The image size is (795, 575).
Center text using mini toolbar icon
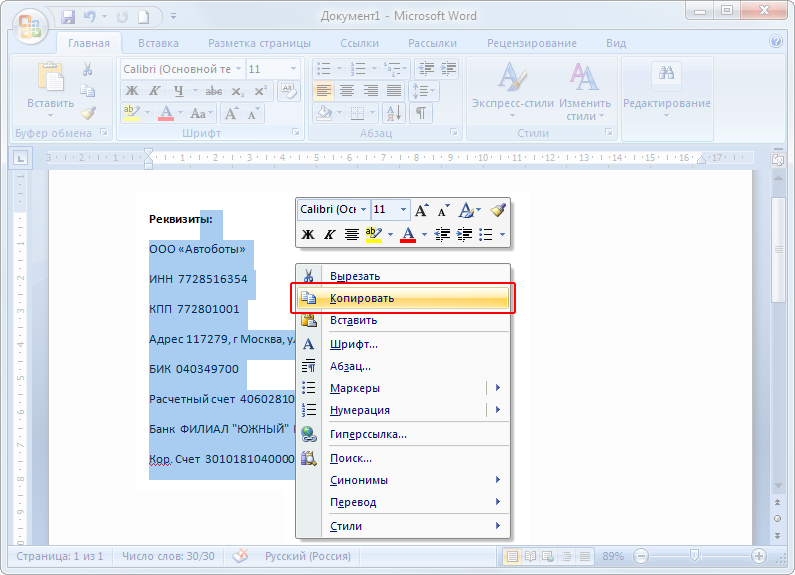[351, 234]
